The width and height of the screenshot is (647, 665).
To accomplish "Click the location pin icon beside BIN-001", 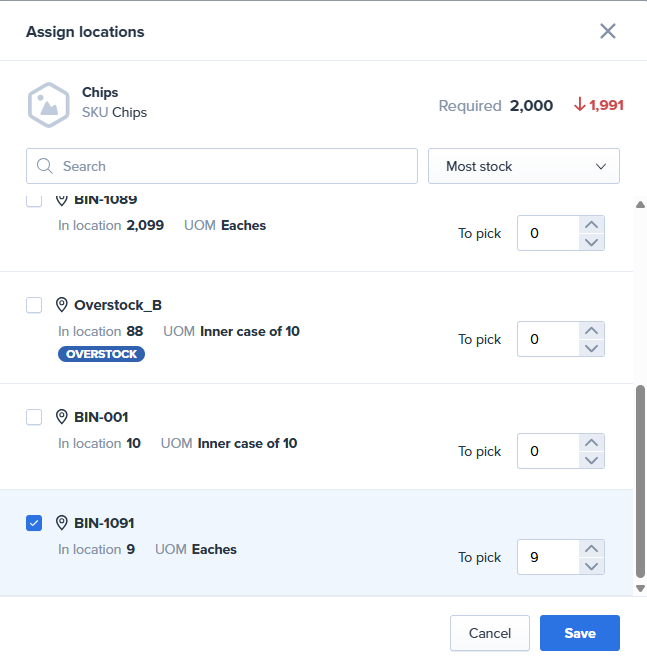I will (x=62, y=417).
